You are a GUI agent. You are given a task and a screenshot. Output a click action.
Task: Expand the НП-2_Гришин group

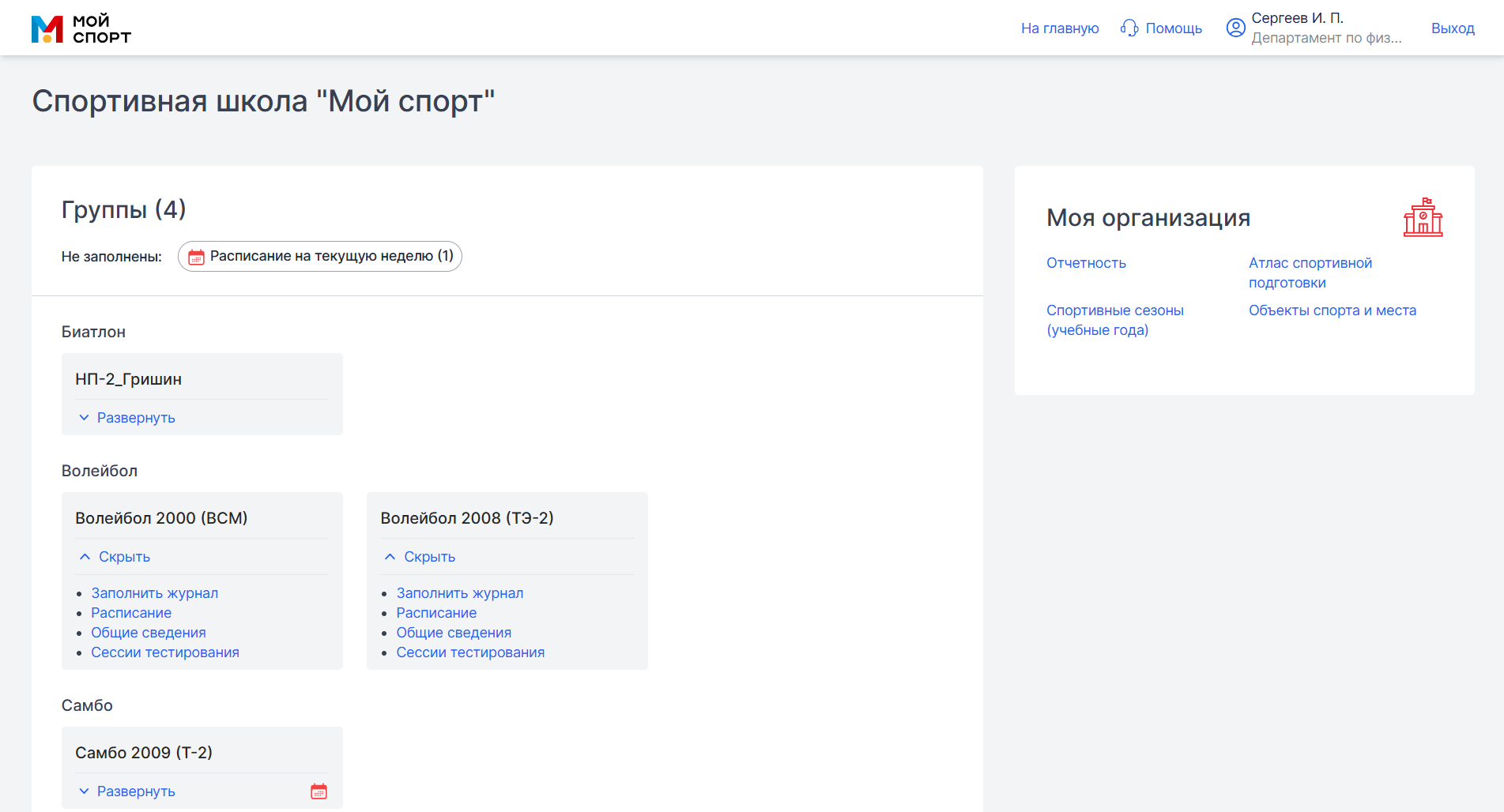[135, 418]
